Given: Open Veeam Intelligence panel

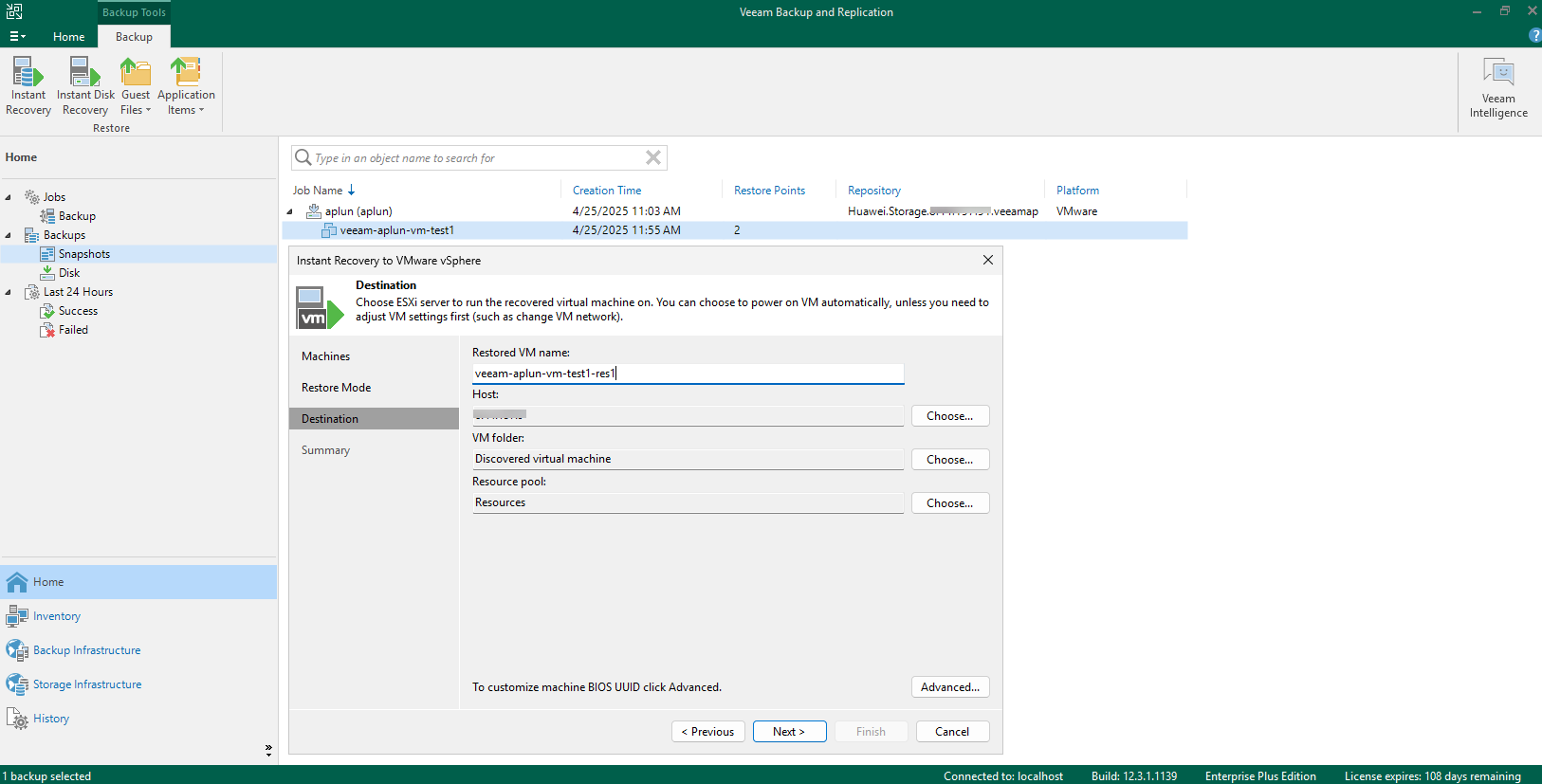Looking at the screenshot, I should point(1498,87).
